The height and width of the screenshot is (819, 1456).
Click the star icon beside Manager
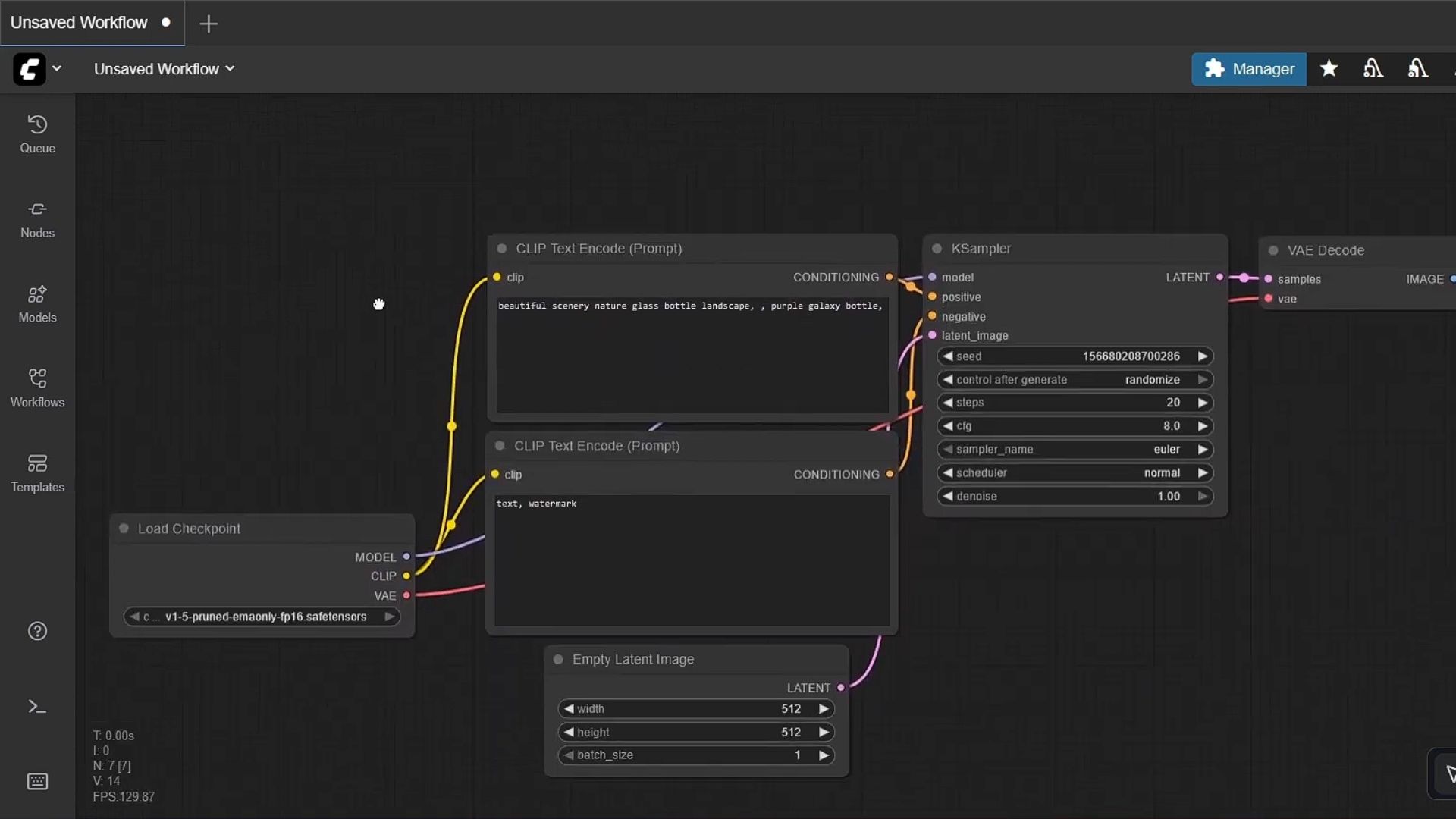[x=1329, y=69]
